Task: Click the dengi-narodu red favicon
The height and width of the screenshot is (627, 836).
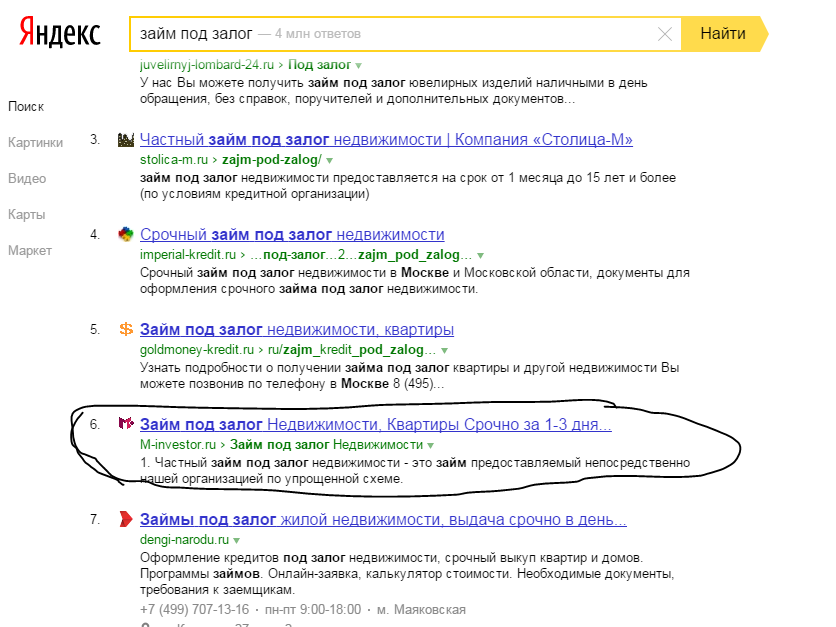Action: click(x=126, y=519)
